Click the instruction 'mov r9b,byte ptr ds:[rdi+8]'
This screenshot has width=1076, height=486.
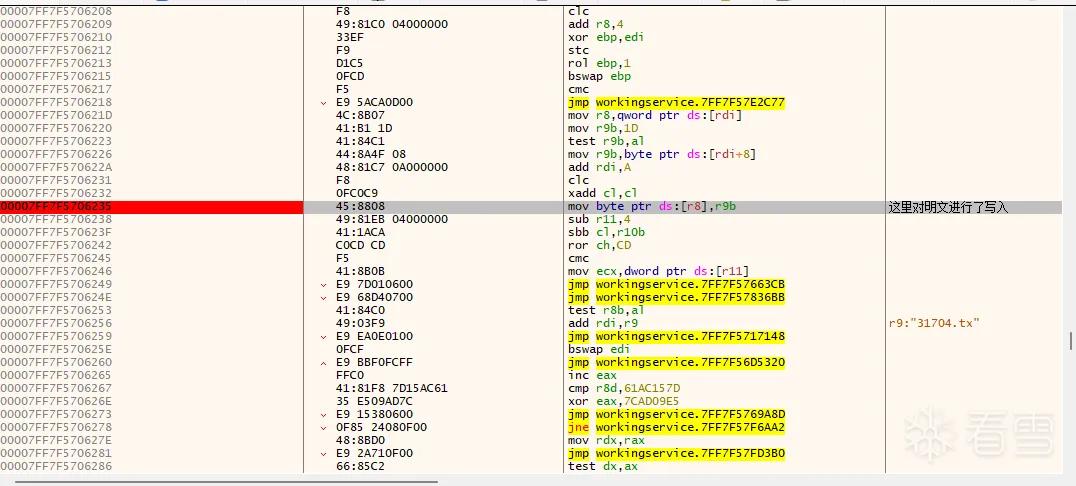coord(662,154)
